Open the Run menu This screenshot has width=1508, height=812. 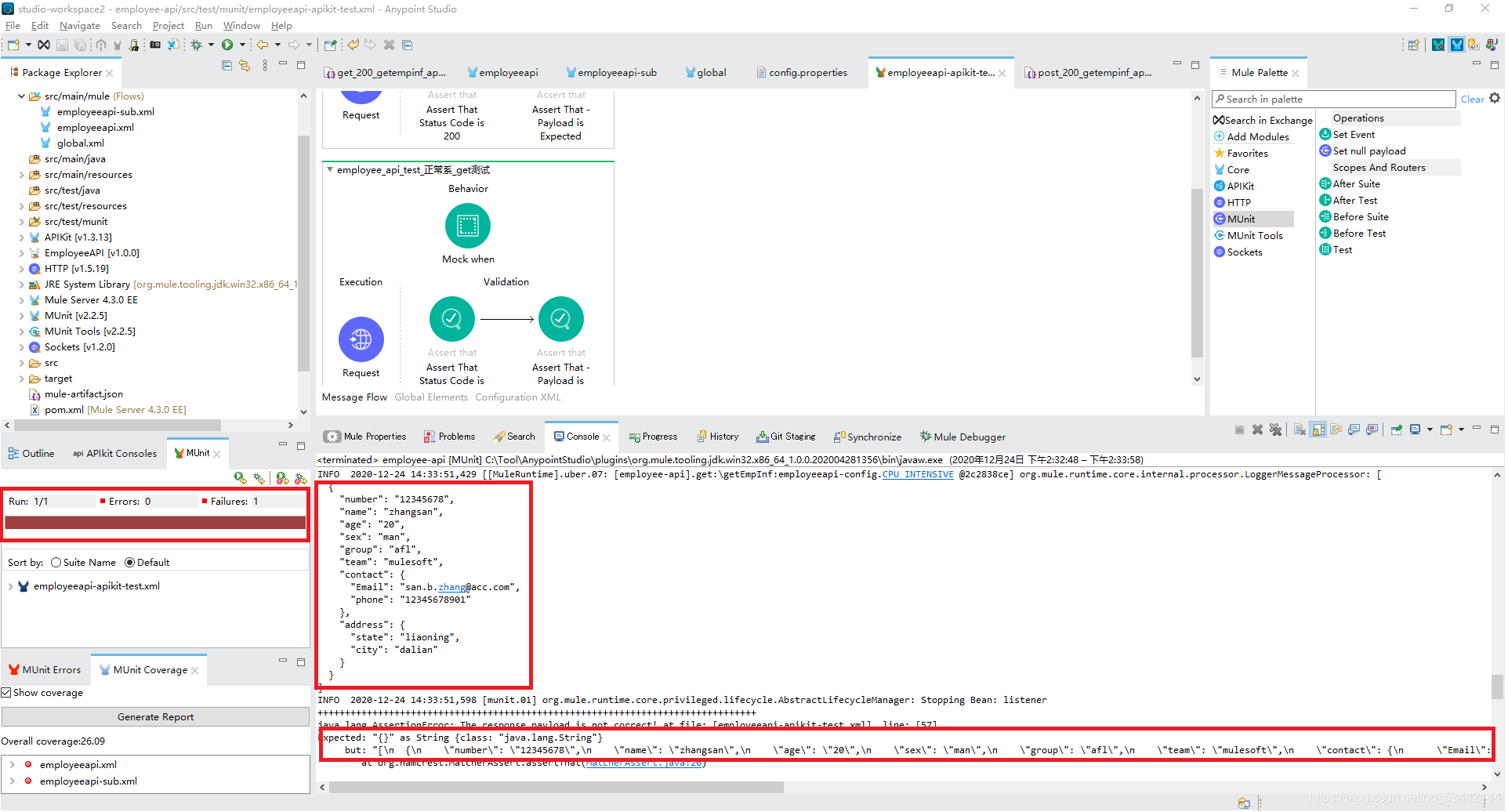point(204,26)
